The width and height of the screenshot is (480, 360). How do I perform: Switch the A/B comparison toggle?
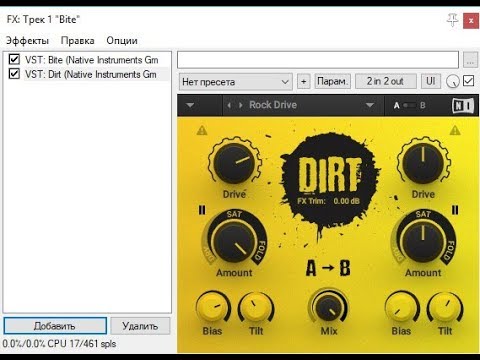(409, 105)
